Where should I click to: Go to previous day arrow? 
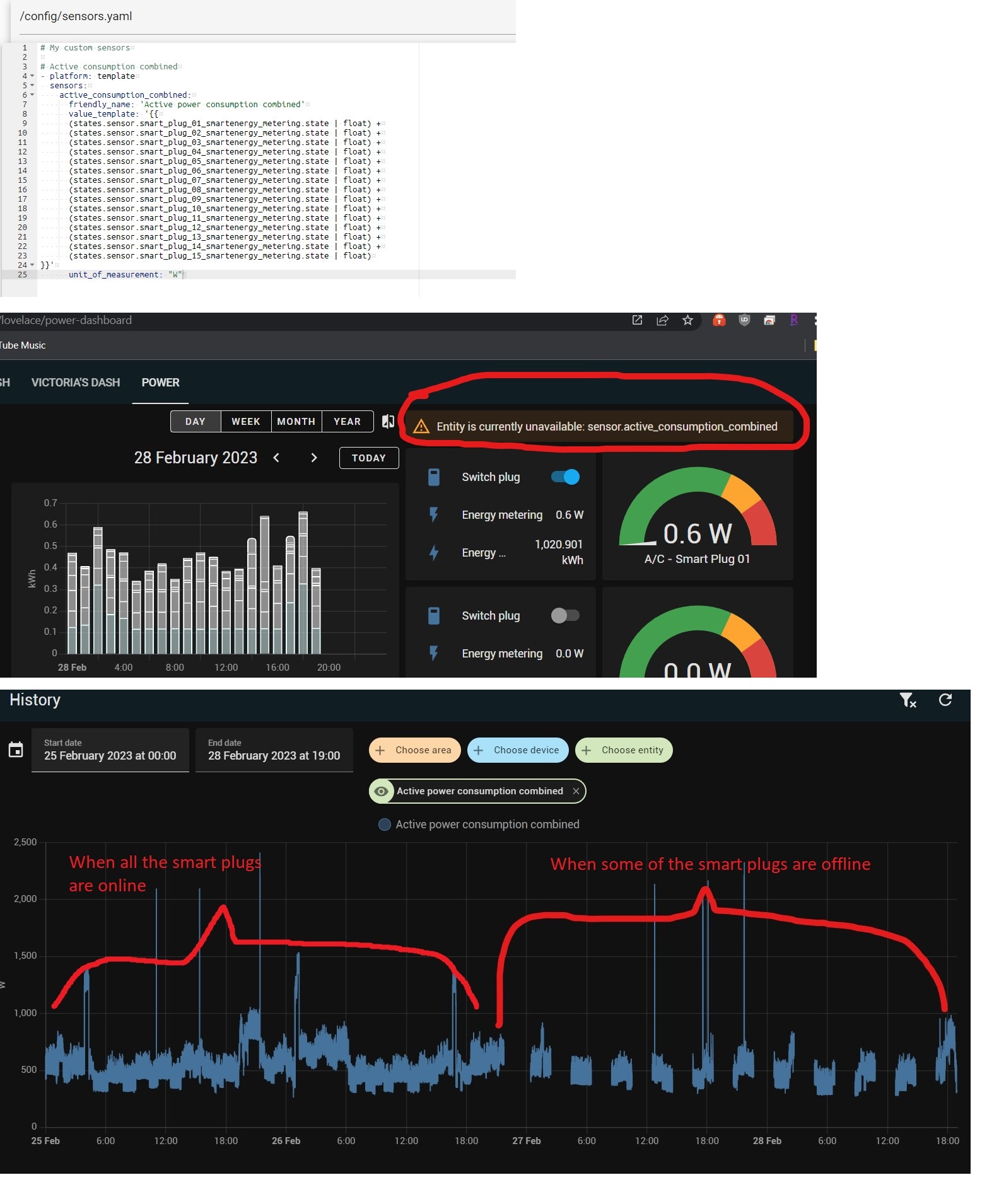[x=276, y=458]
